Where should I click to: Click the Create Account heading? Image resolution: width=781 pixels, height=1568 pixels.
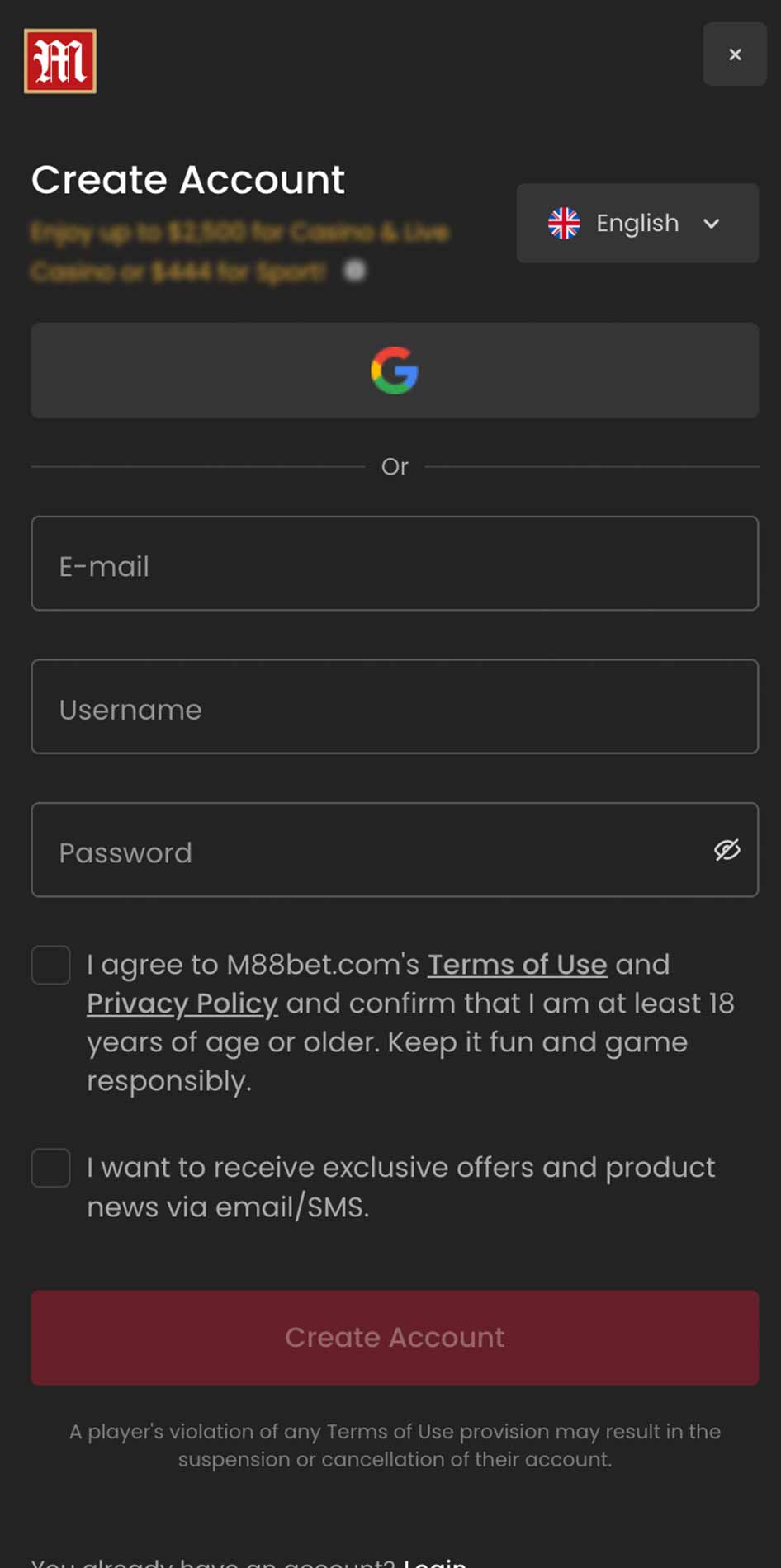click(188, 180)
